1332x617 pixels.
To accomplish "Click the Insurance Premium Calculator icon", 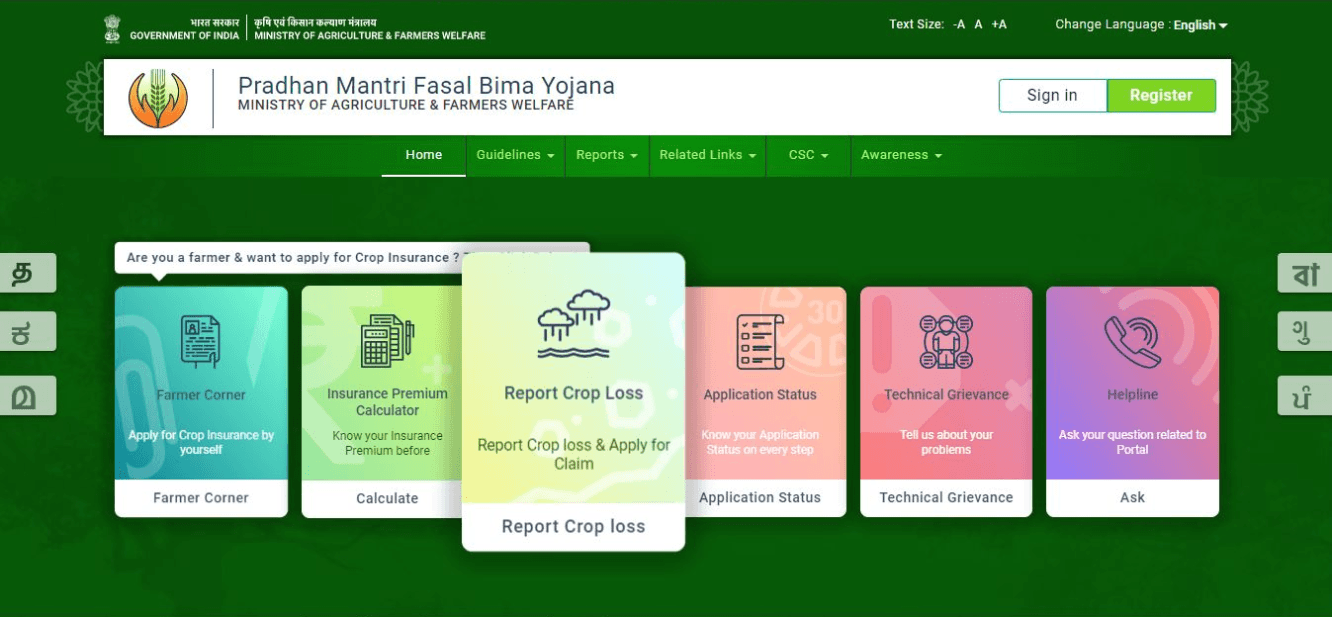I will coord(387,341).
